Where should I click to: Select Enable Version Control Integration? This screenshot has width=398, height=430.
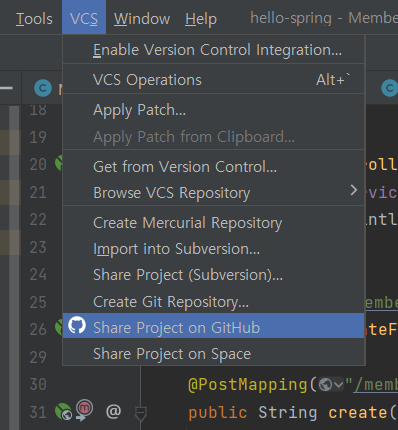(x=213, y=50)
